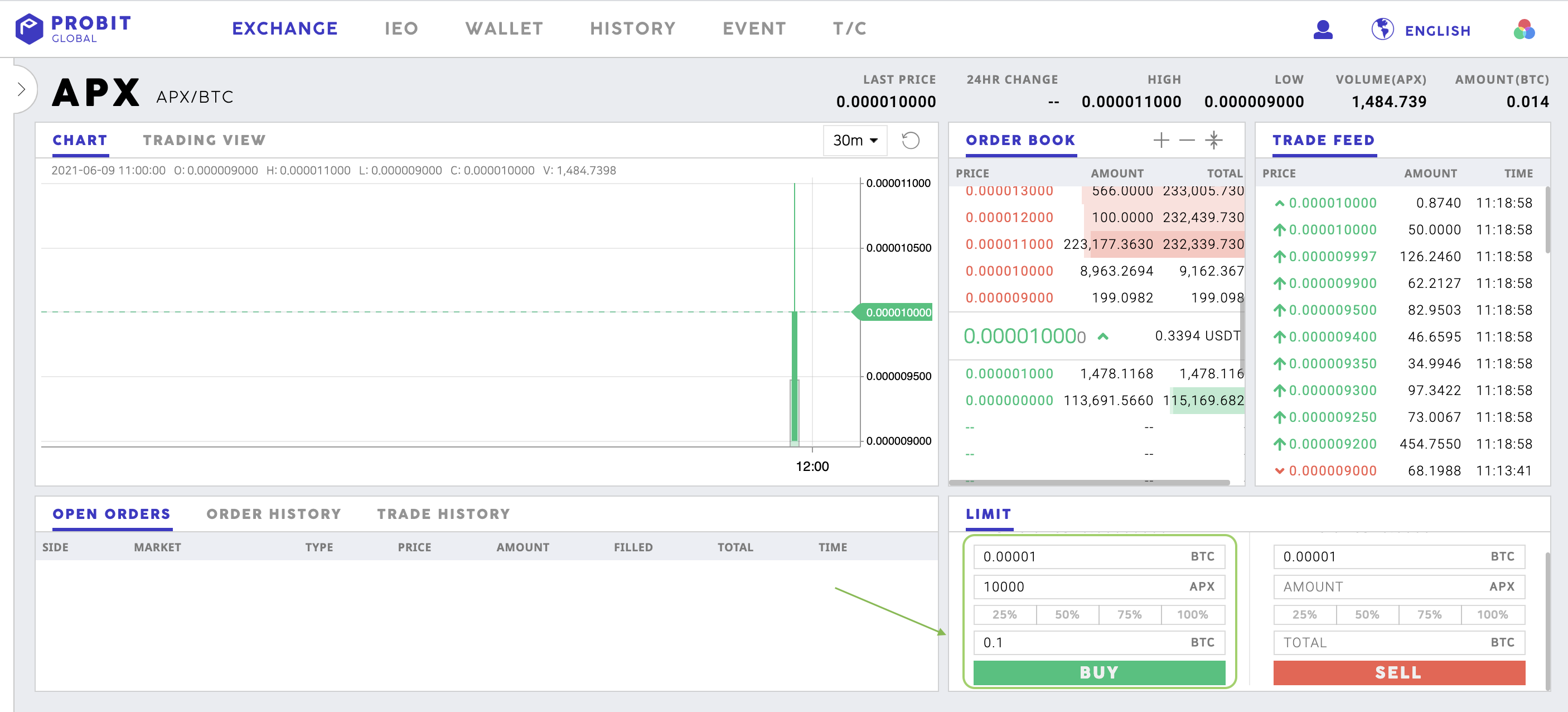
Task: Click the ProBit Global logo
Action: (x=73, y=28)
